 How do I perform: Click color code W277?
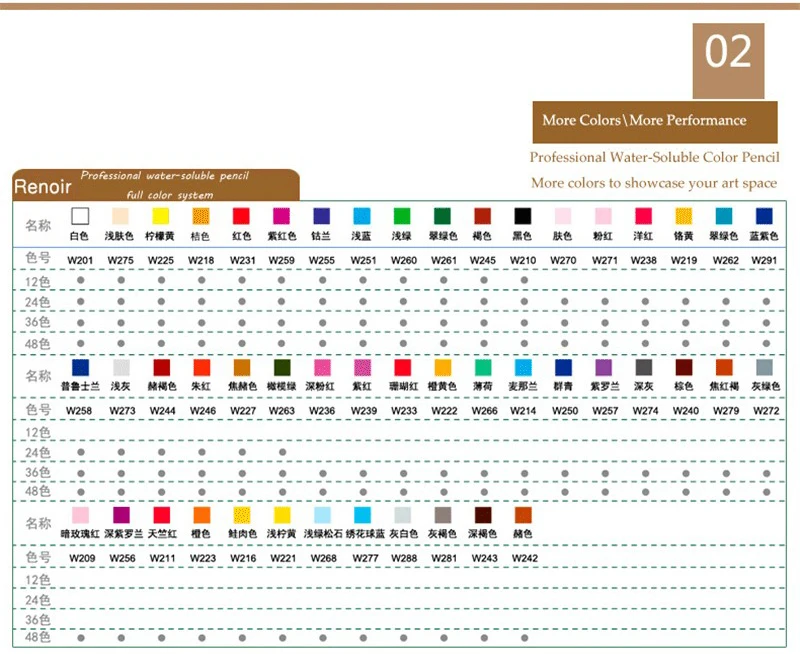[365, 558]
